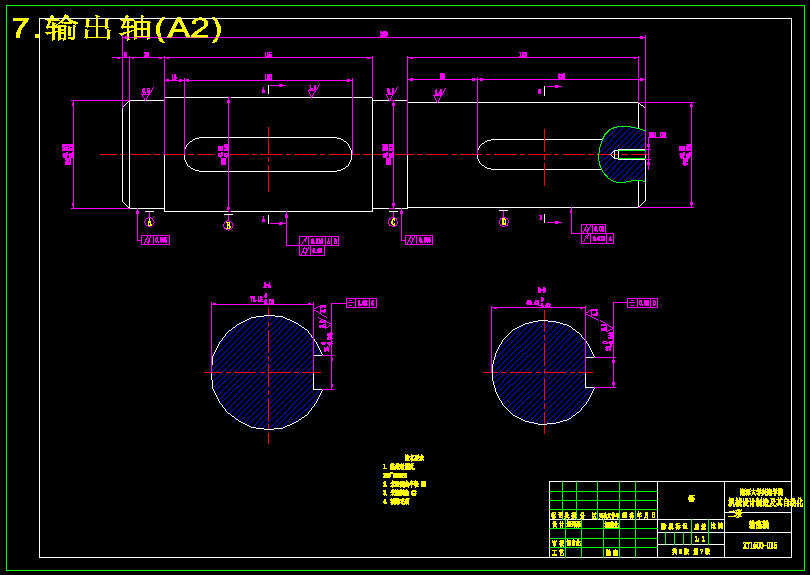Select the tolerance frame attached to datum A leader
This screenshot has width=810, height=575.
coord(155,240)
